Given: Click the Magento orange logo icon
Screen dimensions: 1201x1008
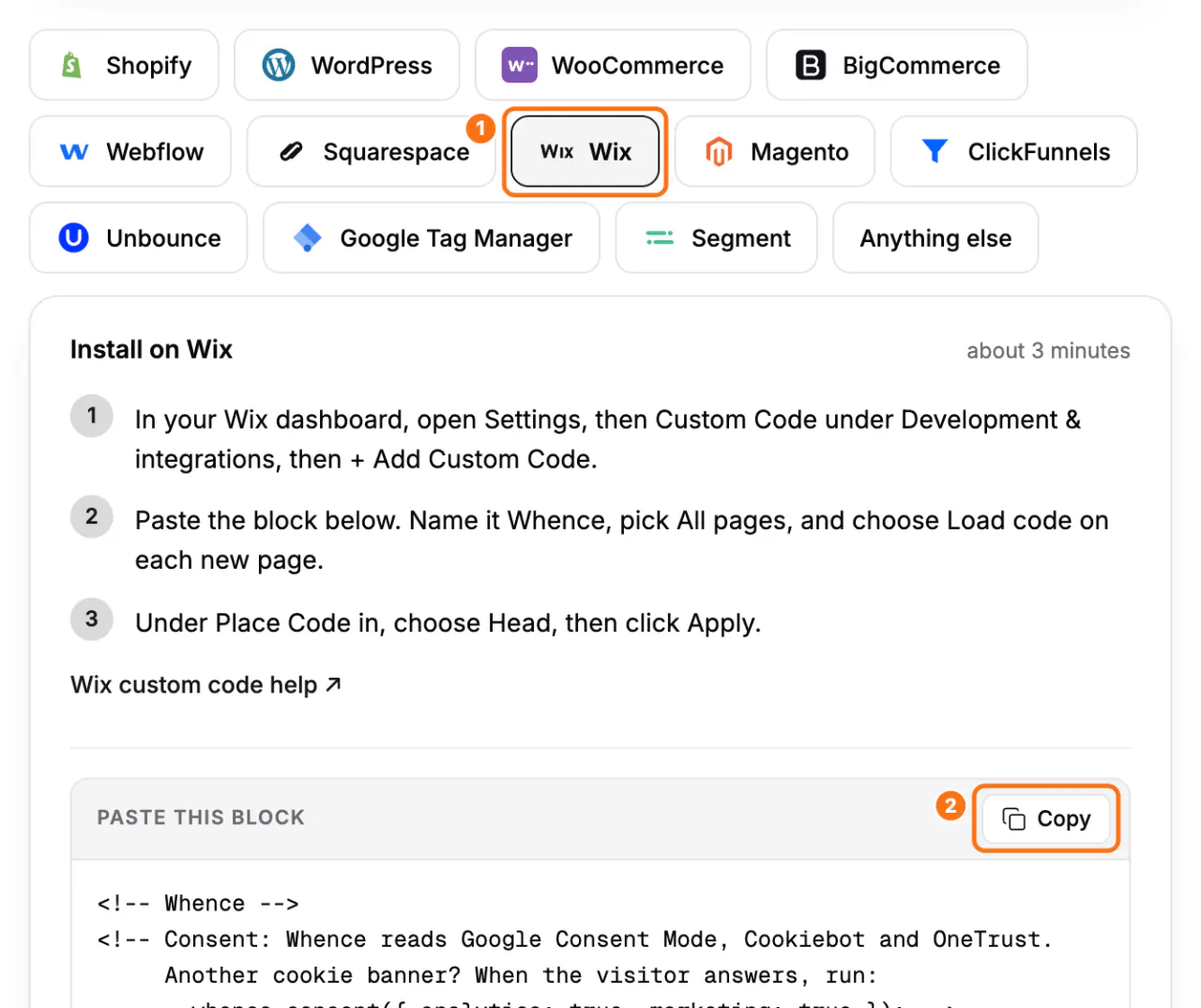Looking at the screenshot, I should point(719,151).
